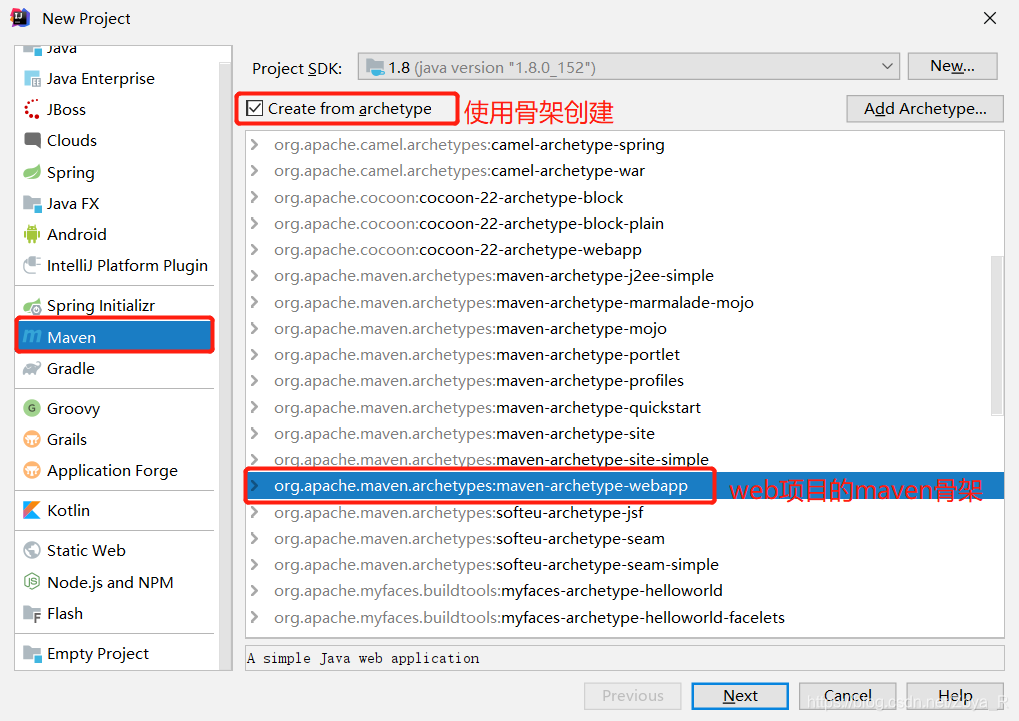Select myfaces-archetype-helloworld-facelets row

[625, 617]
